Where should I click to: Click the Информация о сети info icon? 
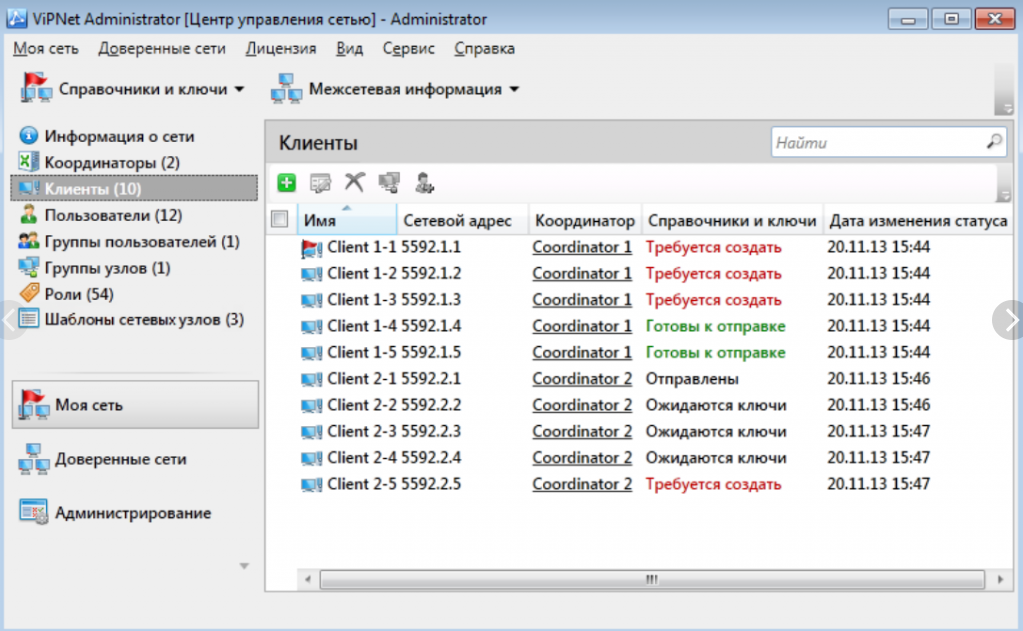pos(28,136)
